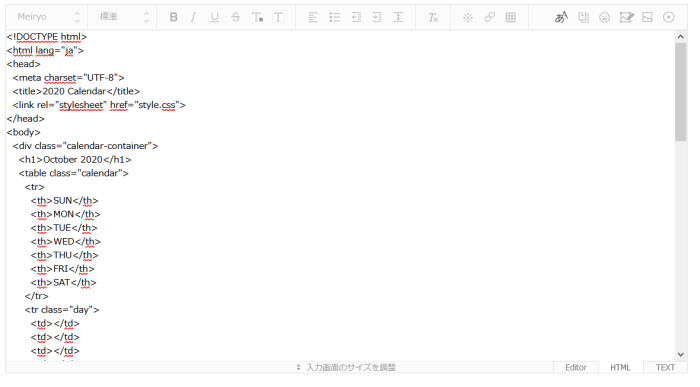Click the <body> tag line
This screenshot has width=700, height=387.
[24, 132]
